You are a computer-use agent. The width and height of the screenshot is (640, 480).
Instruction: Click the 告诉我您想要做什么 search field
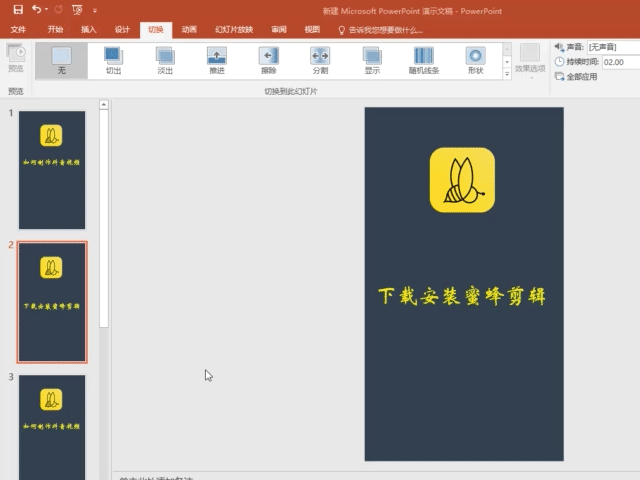(385, 30)
